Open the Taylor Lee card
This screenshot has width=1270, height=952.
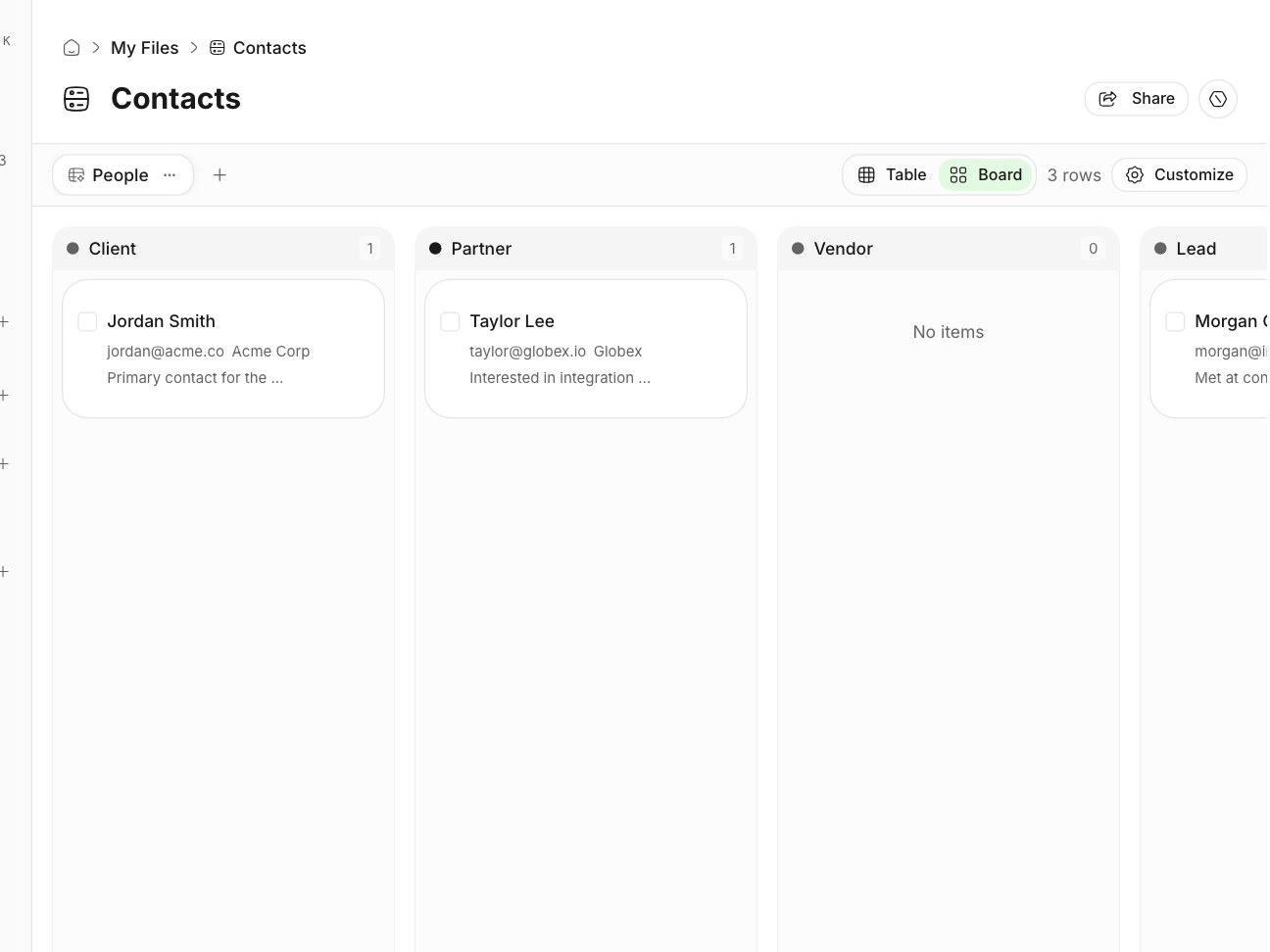(586, 349)
